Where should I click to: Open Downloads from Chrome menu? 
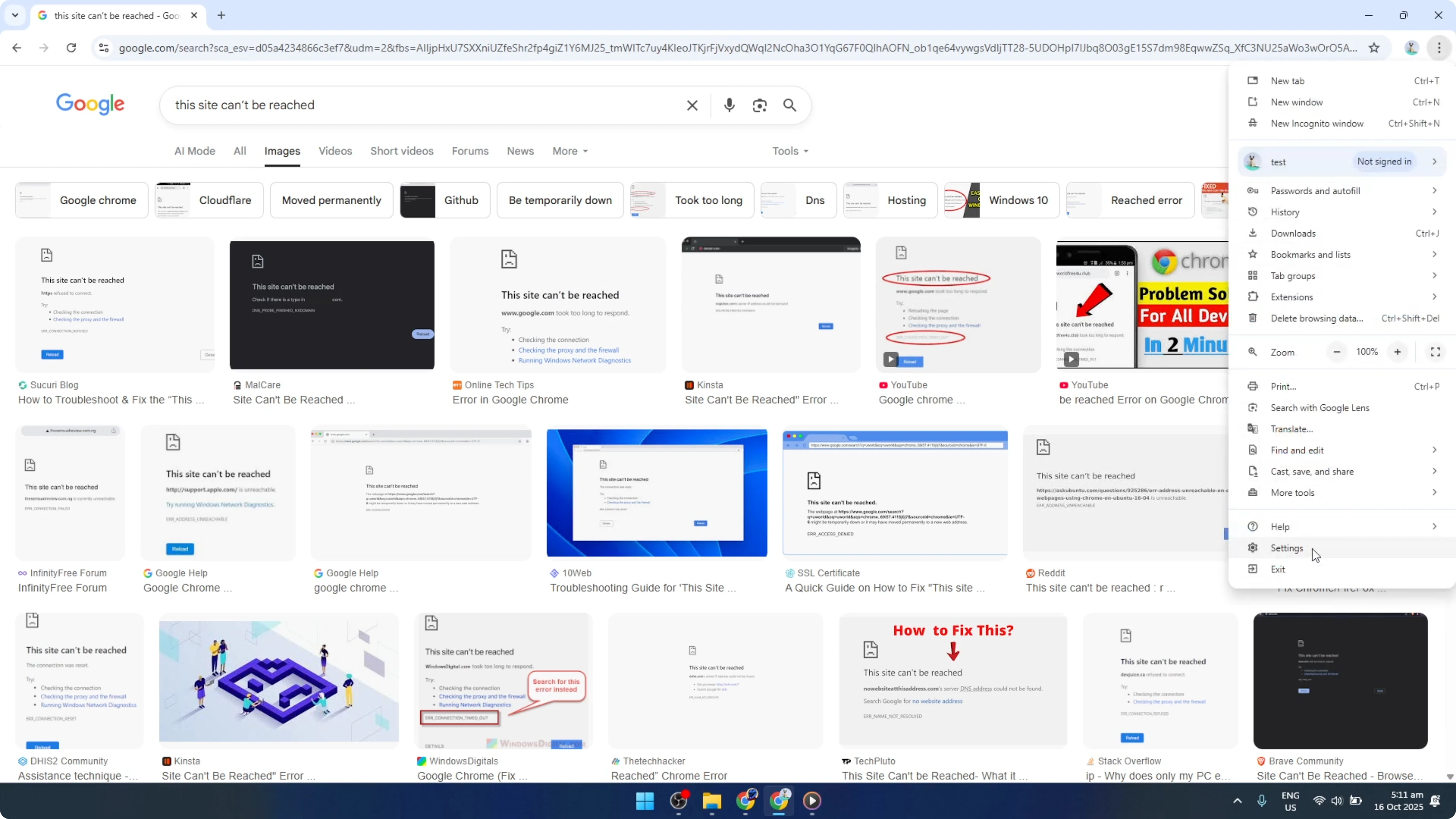(x=1342, y=233)
